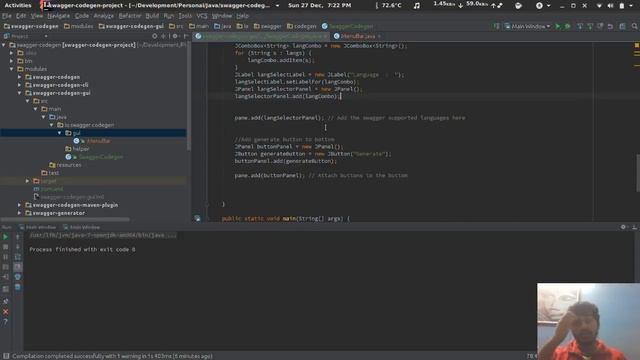Click the print icon in Run console toolbar
The width and height of the screenshot is (640, 360).
pos(18,277)
